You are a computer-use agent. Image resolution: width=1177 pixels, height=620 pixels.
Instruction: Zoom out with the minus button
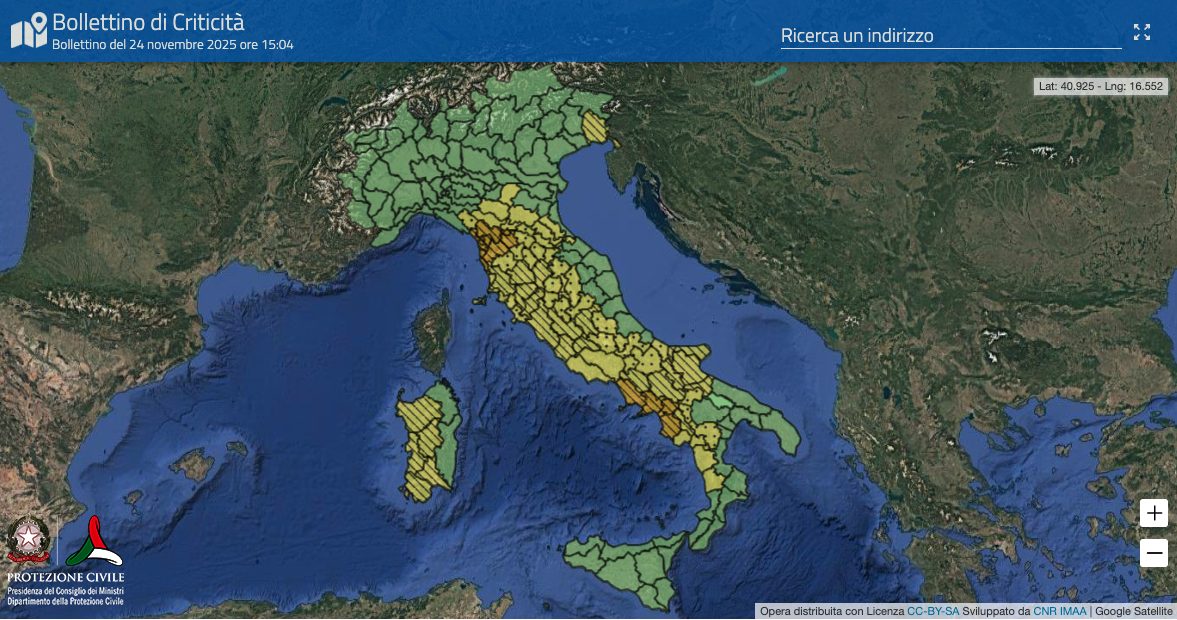tap(1154, 552)
